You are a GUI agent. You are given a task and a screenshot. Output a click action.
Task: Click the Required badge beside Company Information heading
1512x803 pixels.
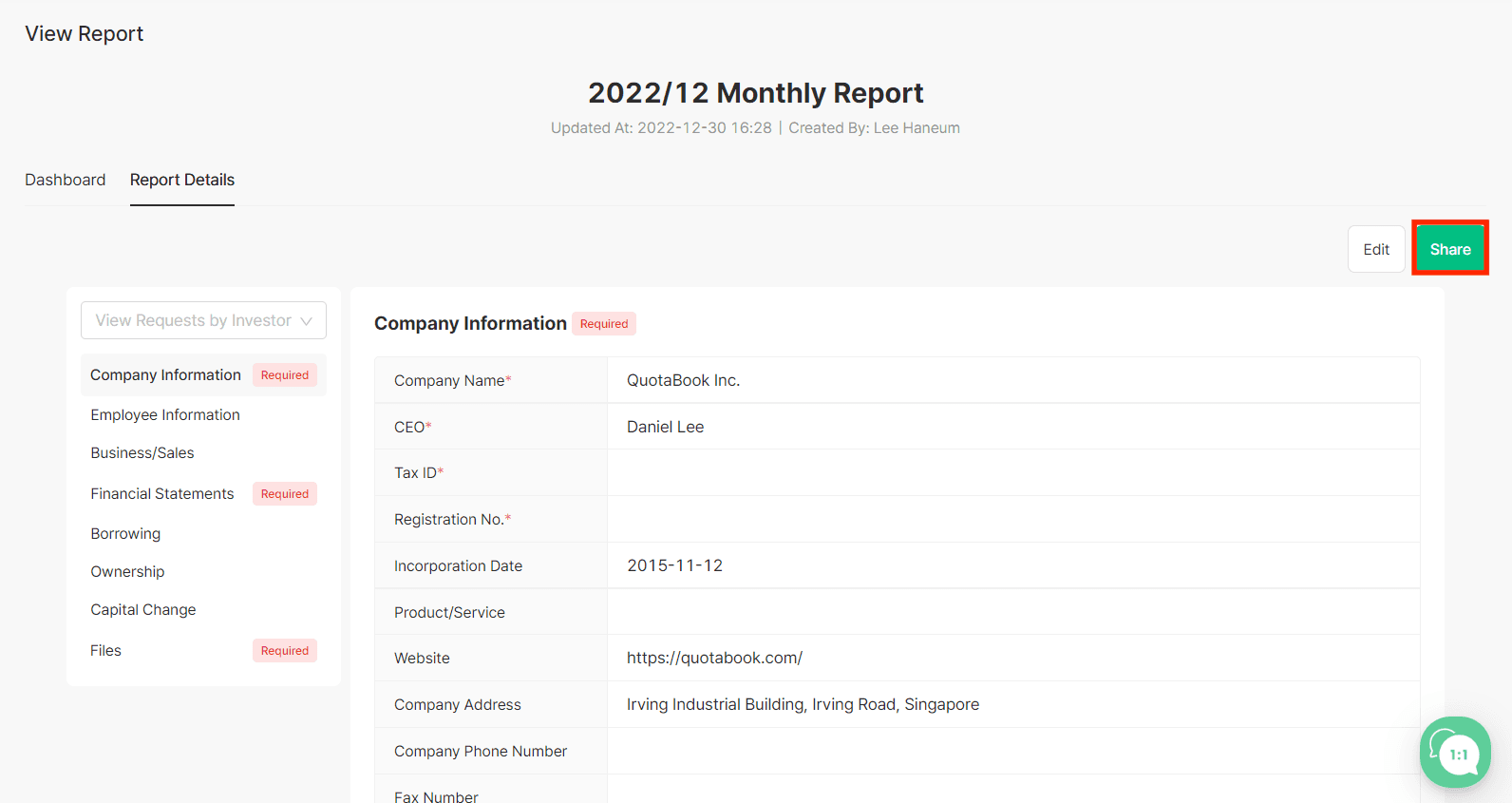coord(604,323)
